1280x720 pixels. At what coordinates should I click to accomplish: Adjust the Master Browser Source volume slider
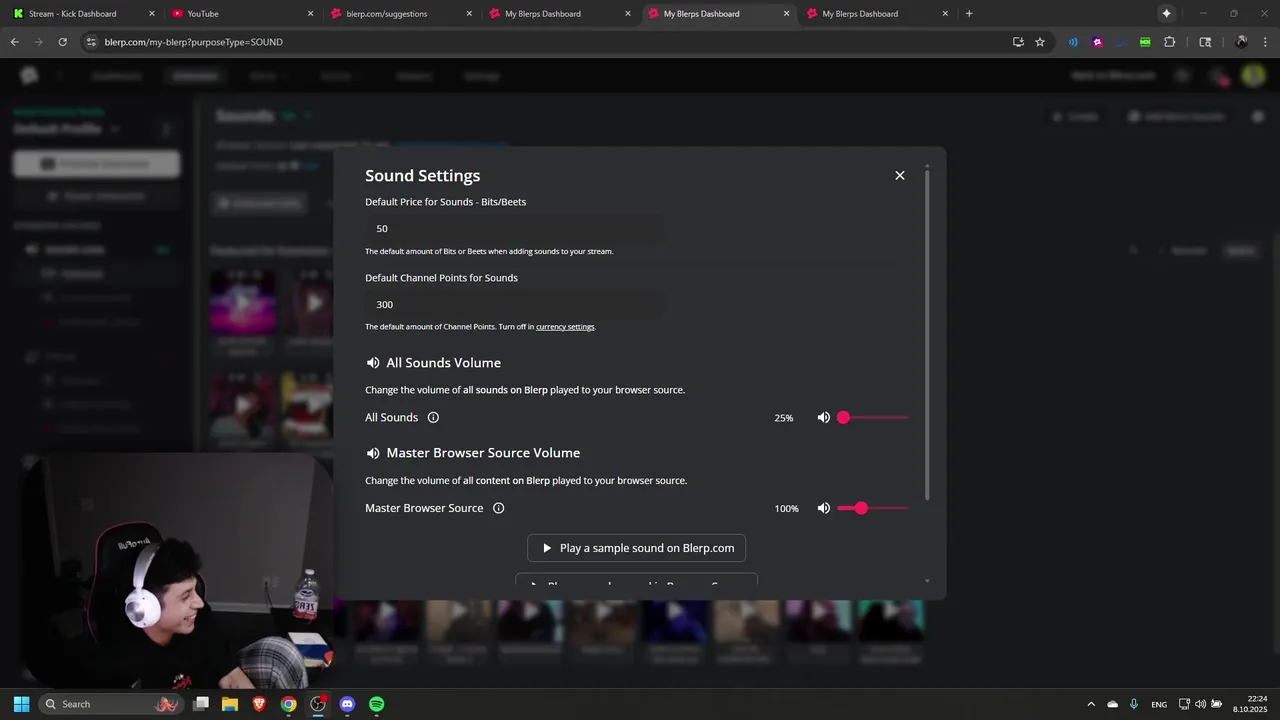873,508
